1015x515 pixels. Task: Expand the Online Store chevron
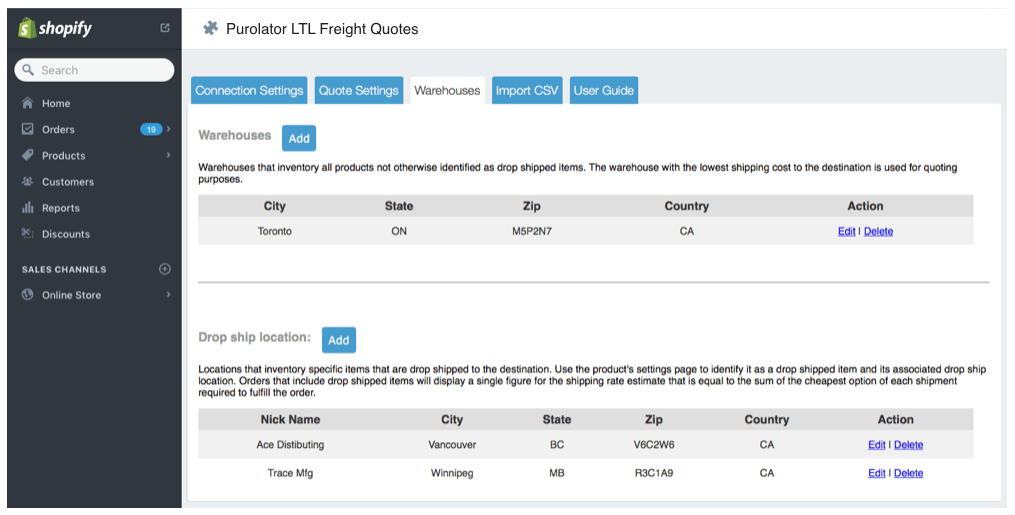tap(168, 294)
